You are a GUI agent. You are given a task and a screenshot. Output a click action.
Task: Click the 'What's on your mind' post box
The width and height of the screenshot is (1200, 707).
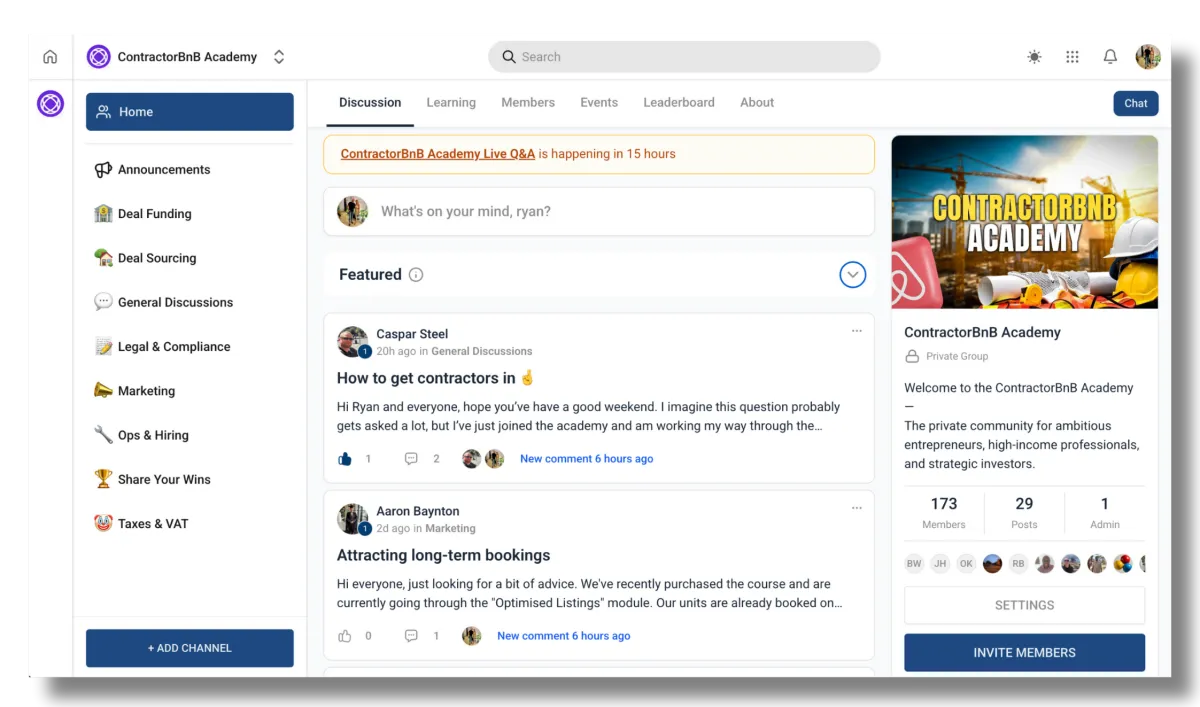click(599, 212)
